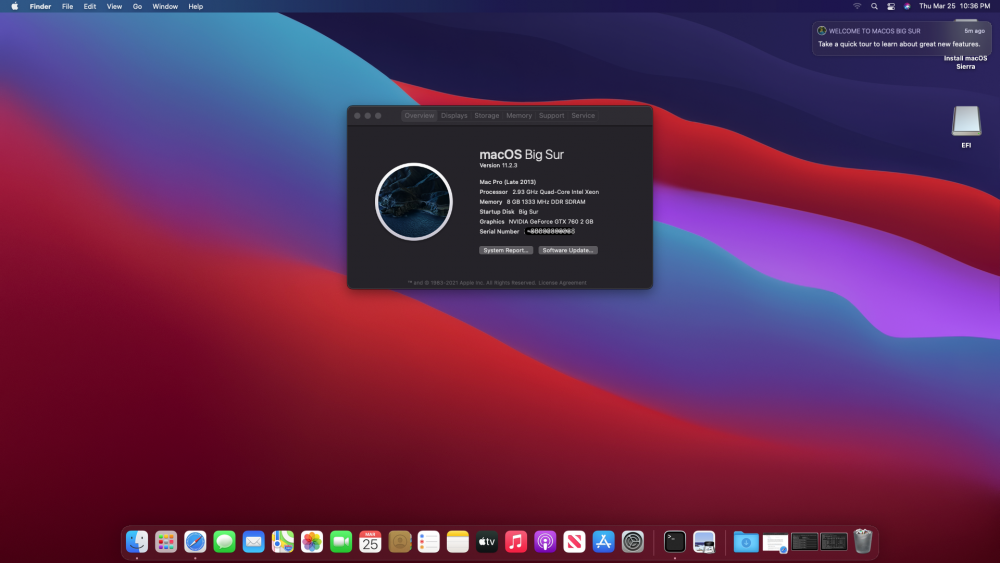This screenshot has height=563, width=1000.
Task: Launch Apple TV from the Dock
Action: point(487,542)
